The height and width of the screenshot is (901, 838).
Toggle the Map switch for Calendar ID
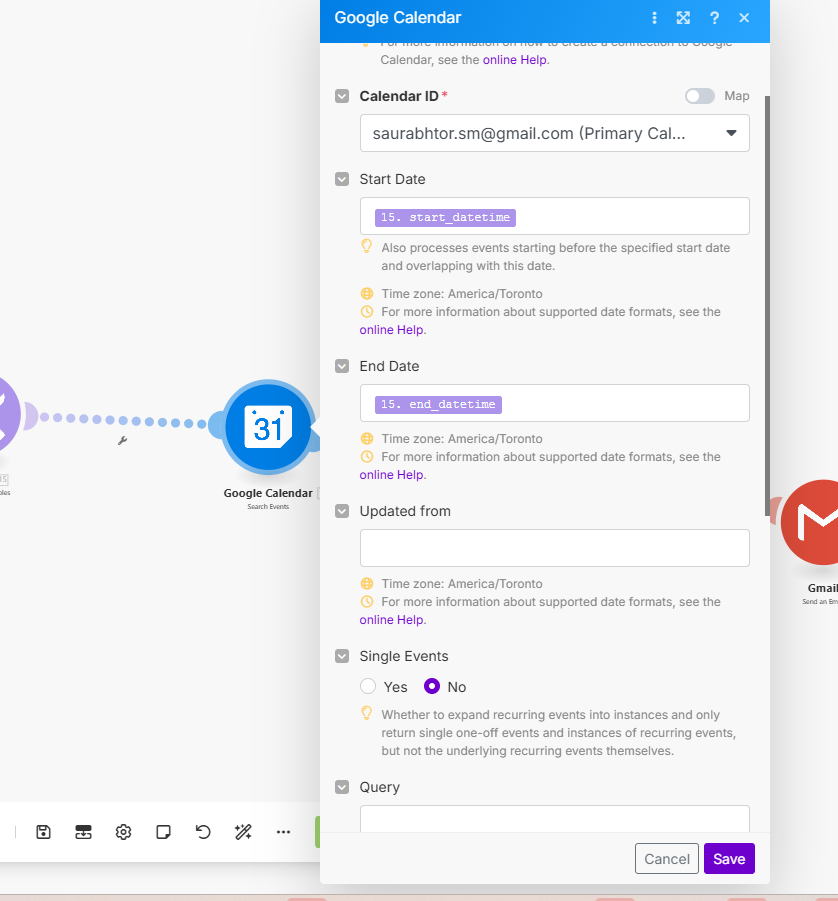pos(699,96)
